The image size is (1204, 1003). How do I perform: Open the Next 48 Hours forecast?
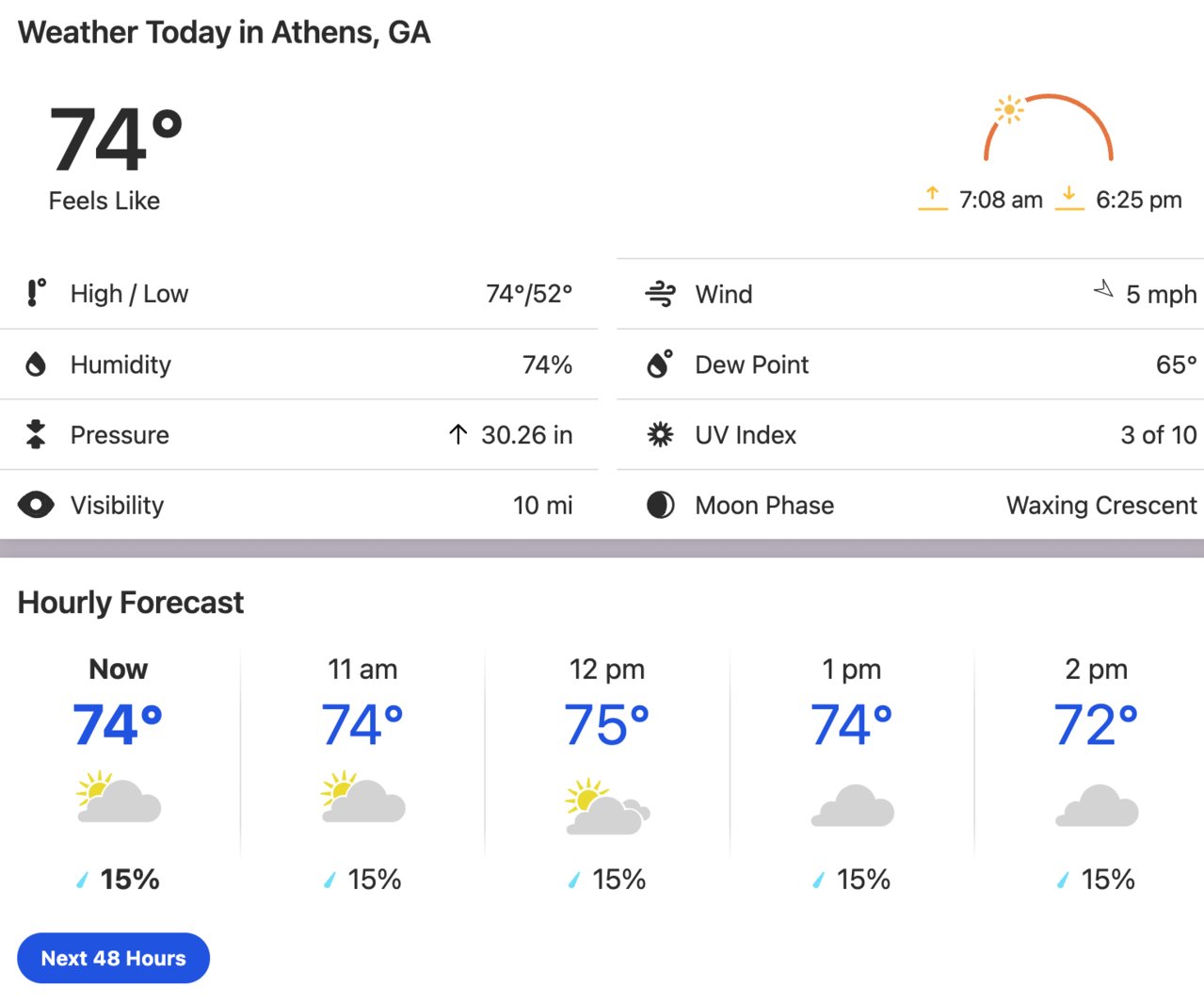click(x=113, y=958)
